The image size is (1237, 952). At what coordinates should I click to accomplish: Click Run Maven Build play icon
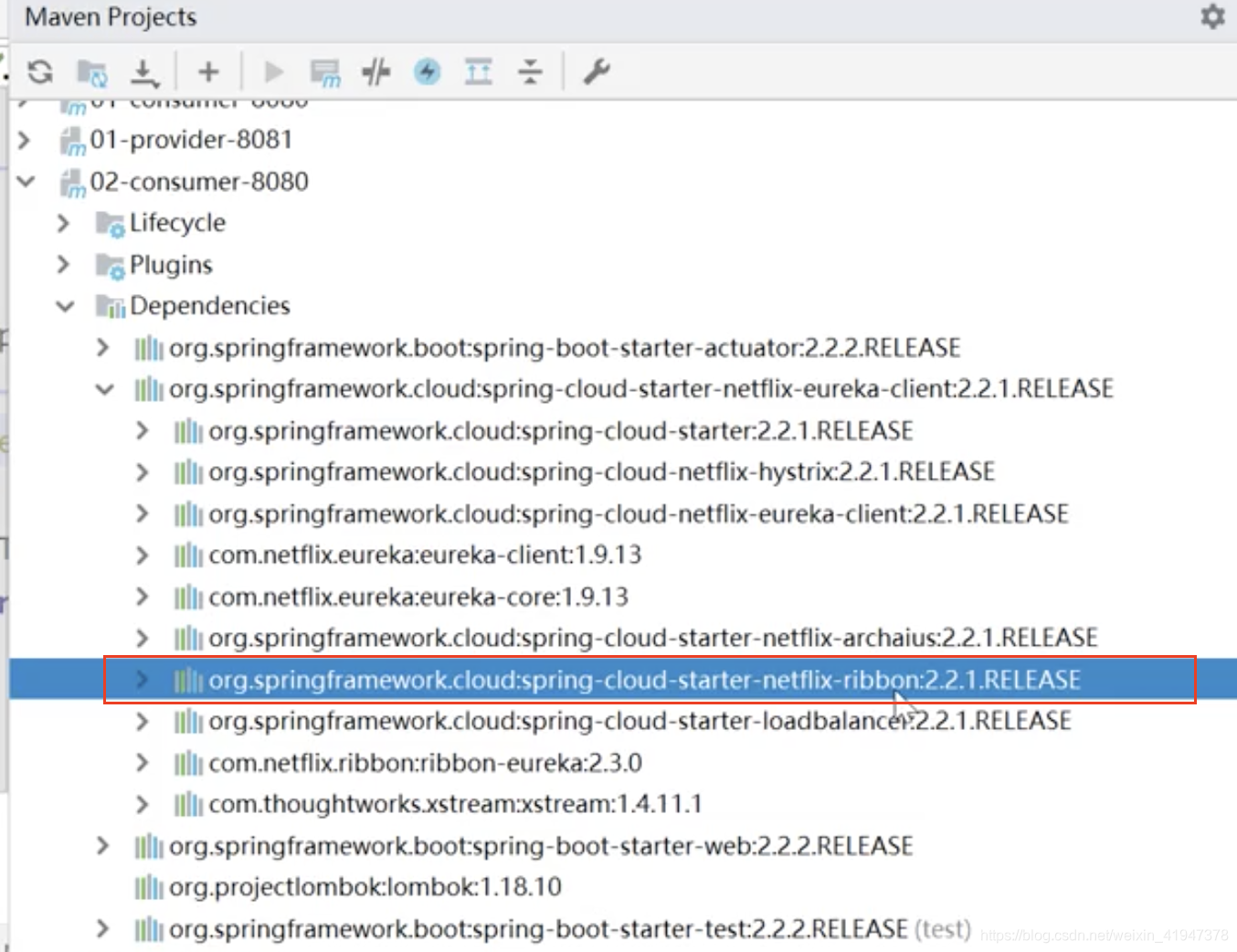[273, 71]
